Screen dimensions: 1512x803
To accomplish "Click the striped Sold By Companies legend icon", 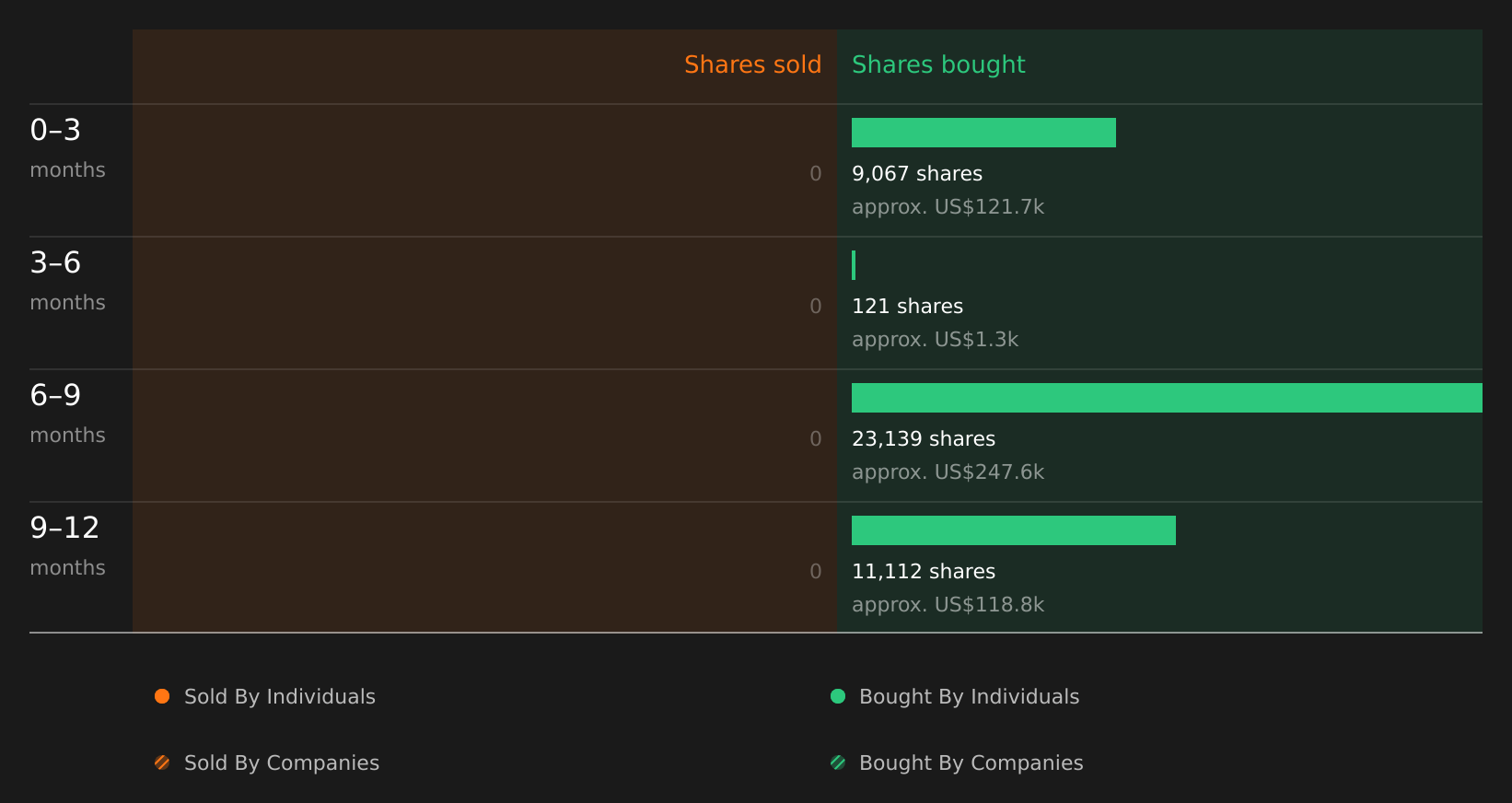I will pos(162,762).
